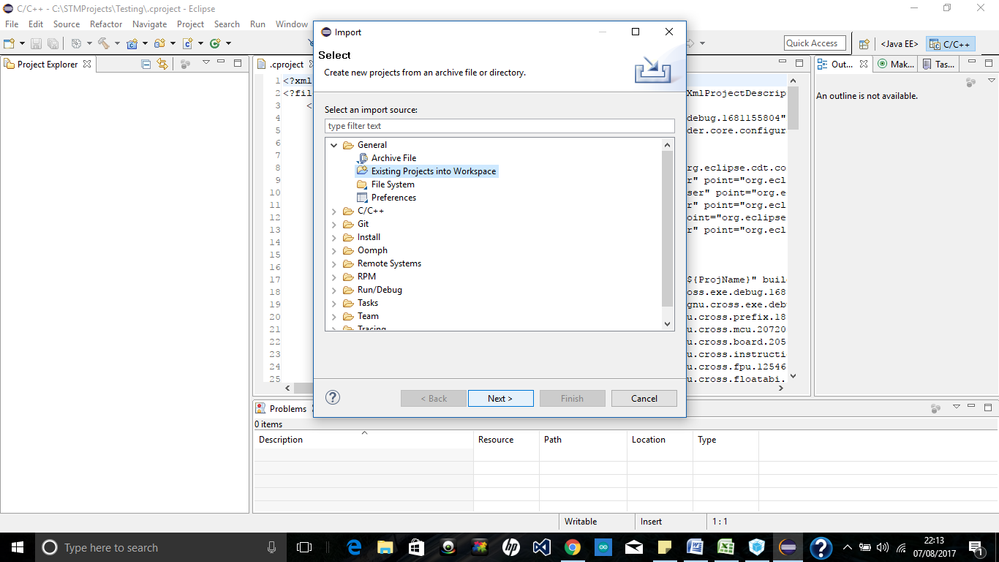Expand the RPM import category
This screenshot has height=562, width=999.
pos(334,277)
